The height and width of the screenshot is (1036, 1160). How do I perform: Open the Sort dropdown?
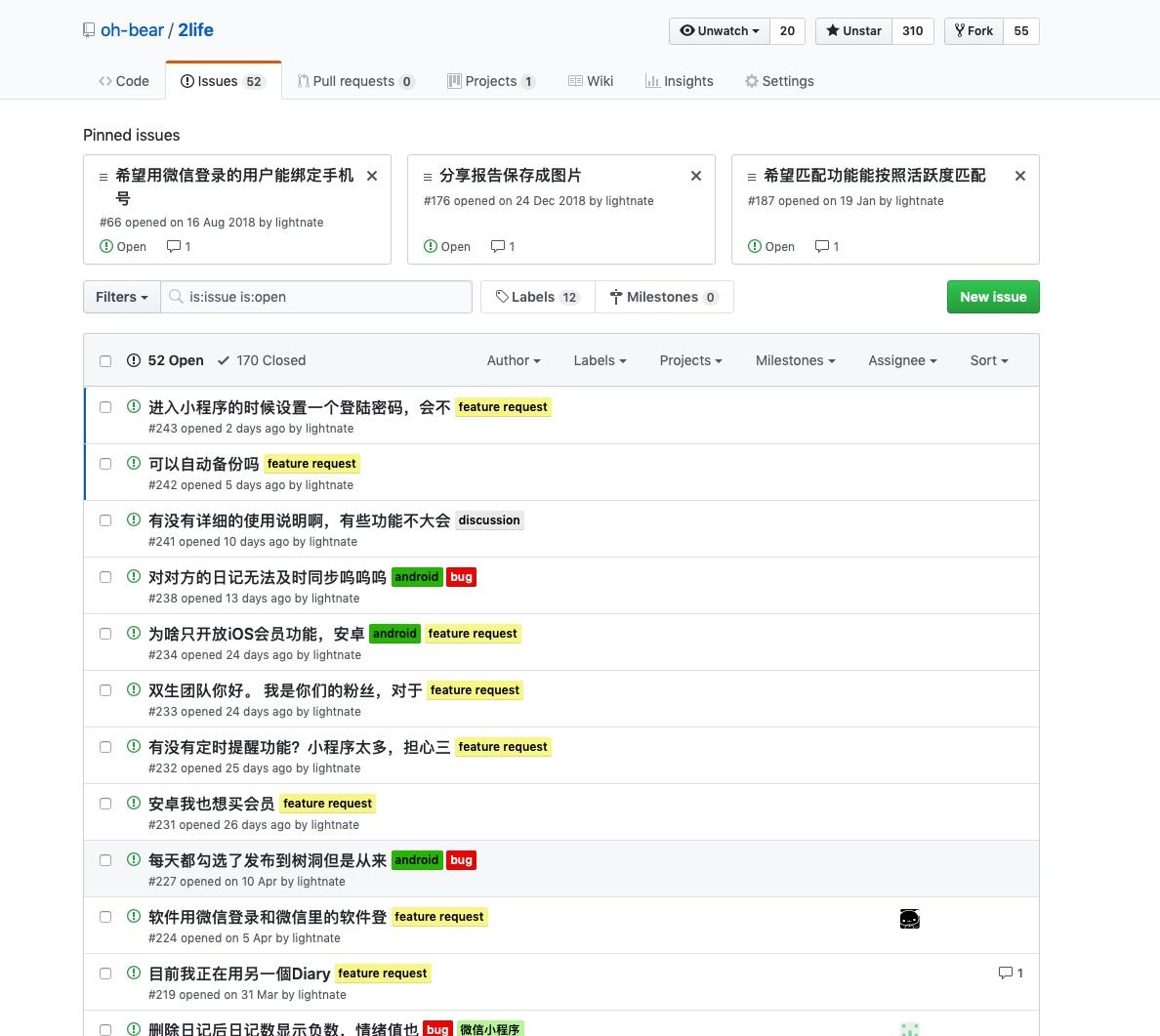pos(989,360)
